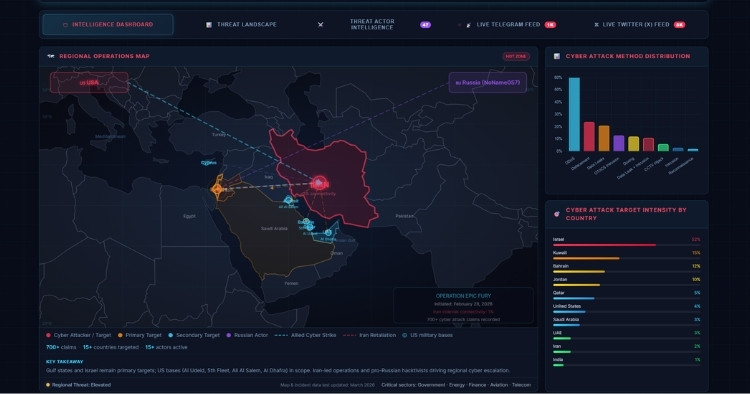Click the UAE row in intensity list

[x=627, y=335]
